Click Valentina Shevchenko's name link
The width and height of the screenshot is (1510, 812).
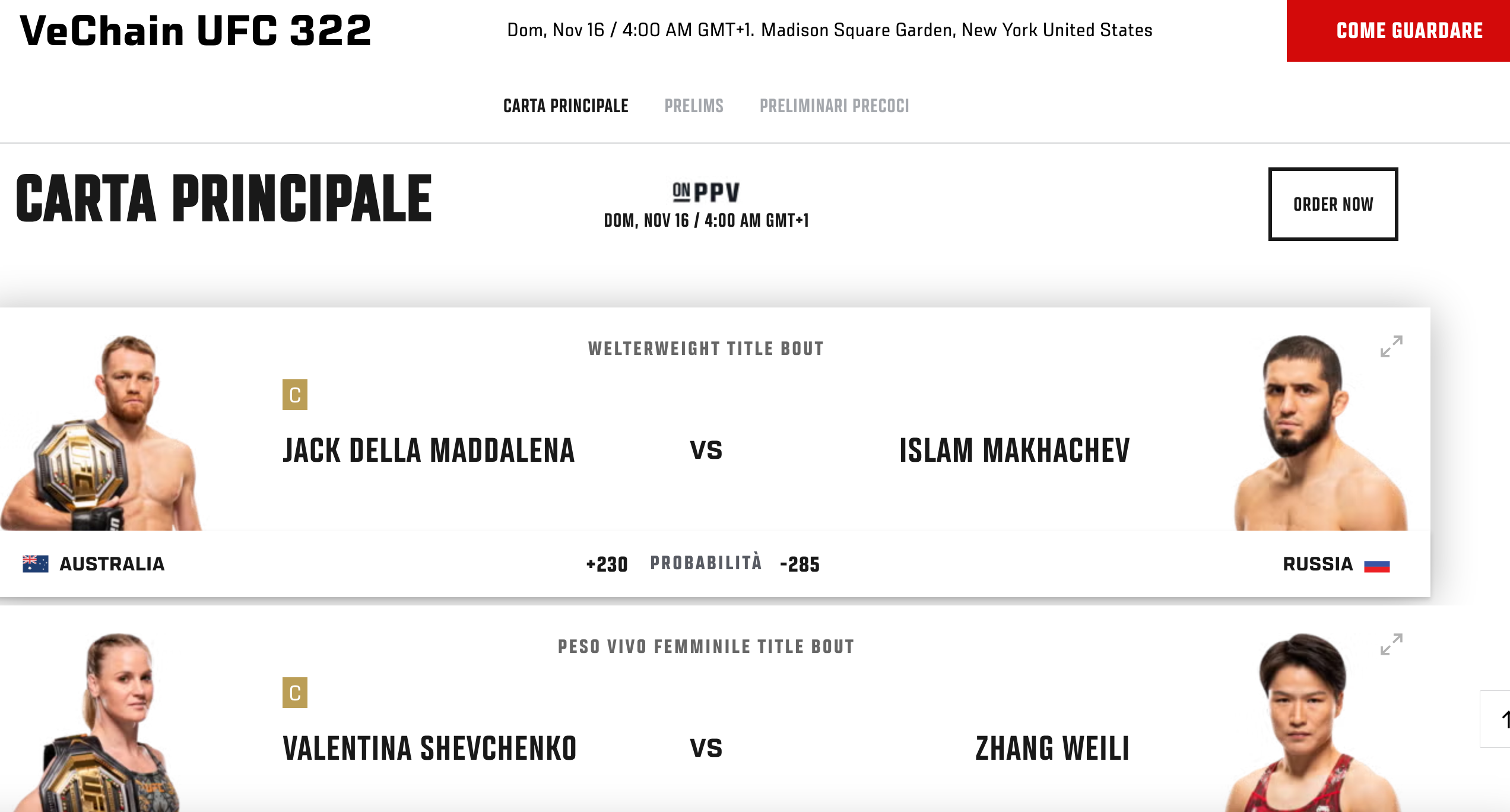[x=430, y=748]
